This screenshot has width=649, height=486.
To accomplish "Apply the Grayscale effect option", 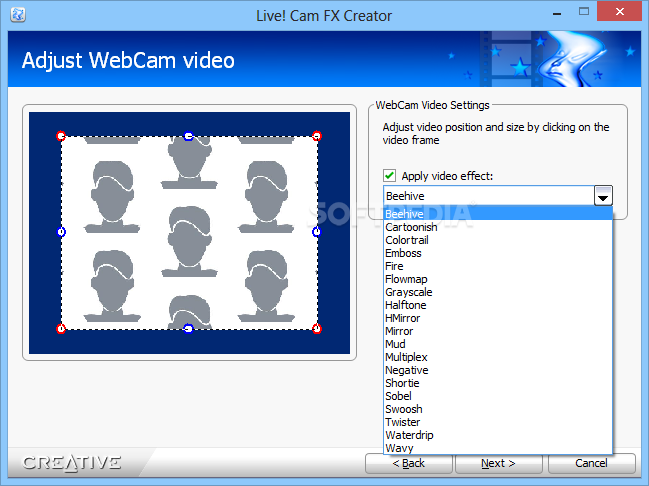I will coord(498,292).
